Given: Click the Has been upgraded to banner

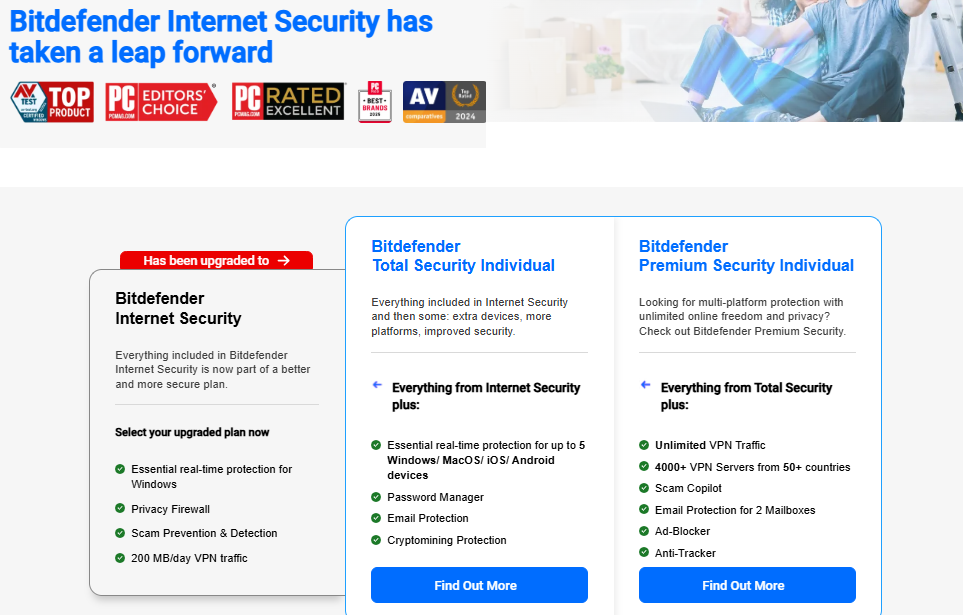Looking at the screenshot, I should point(216,260).
